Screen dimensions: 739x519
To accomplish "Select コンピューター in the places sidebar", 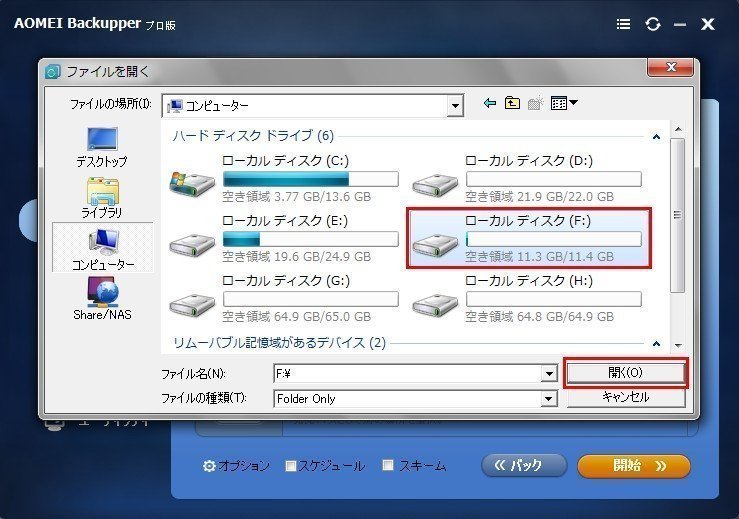I will coord(103,249).
